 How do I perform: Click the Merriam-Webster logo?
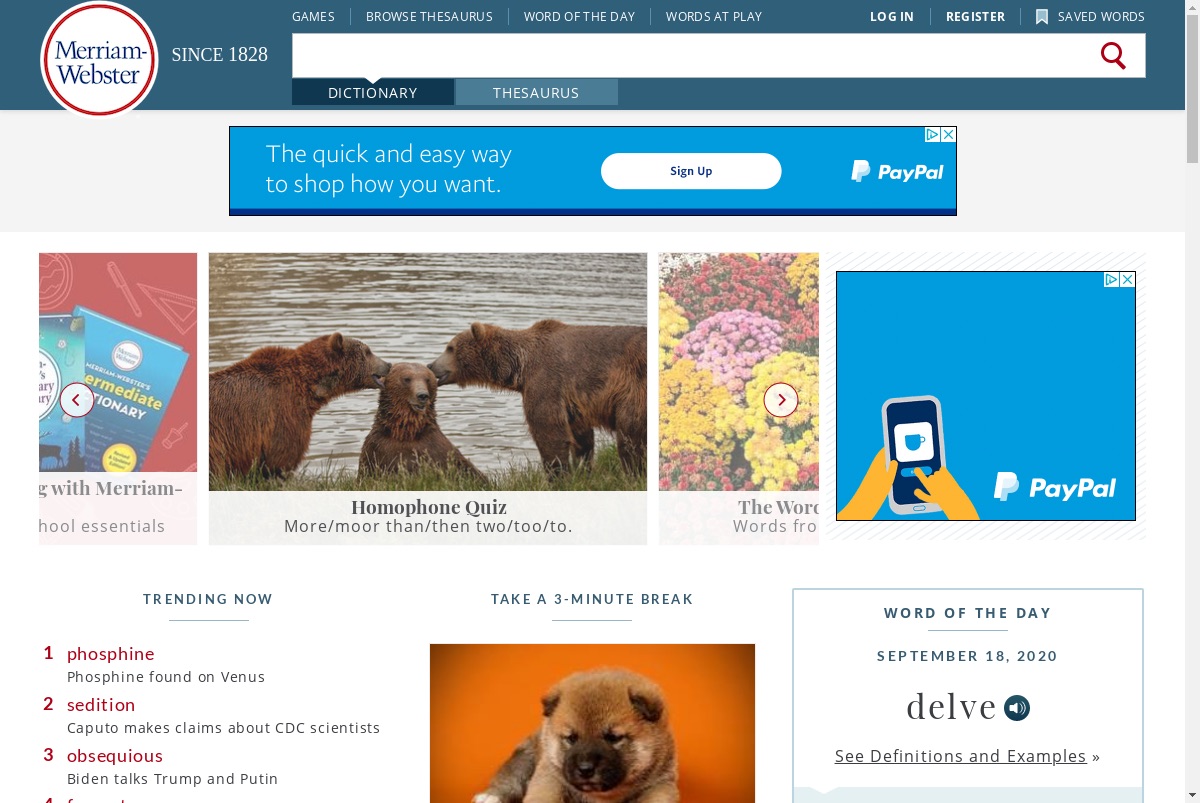[x=99, y=60]
